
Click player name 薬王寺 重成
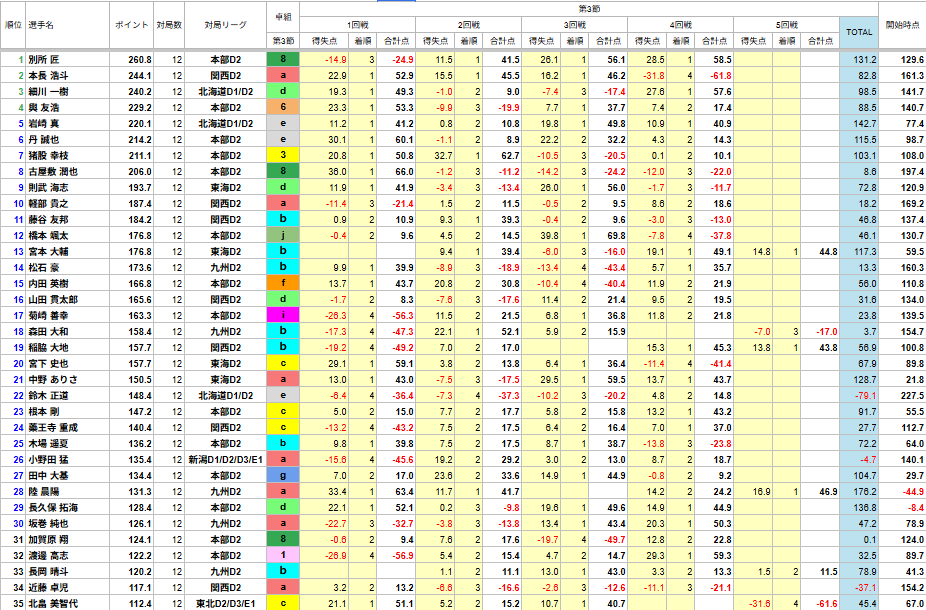click(53, 428)
